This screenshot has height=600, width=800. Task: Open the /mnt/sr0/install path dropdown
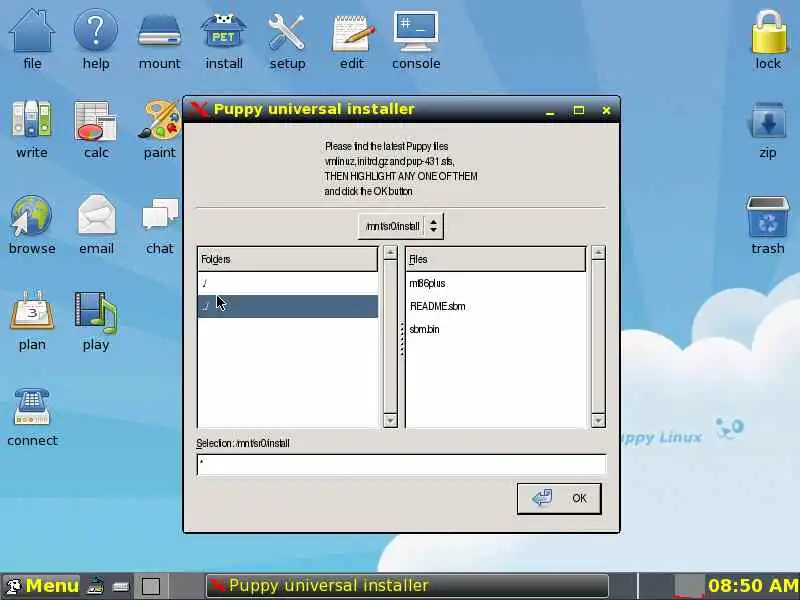click(401, 226)
